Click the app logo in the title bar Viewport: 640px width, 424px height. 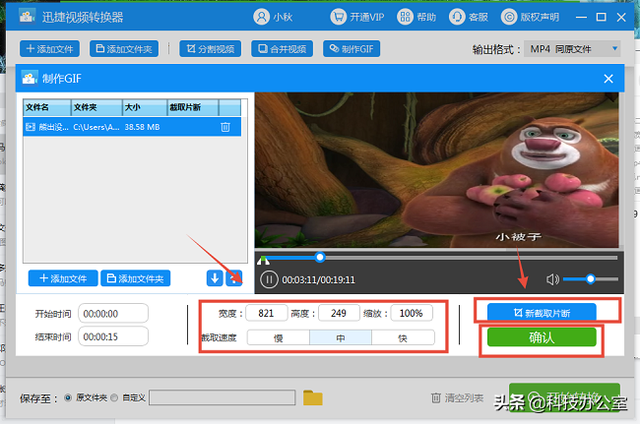tap(27, 17)
